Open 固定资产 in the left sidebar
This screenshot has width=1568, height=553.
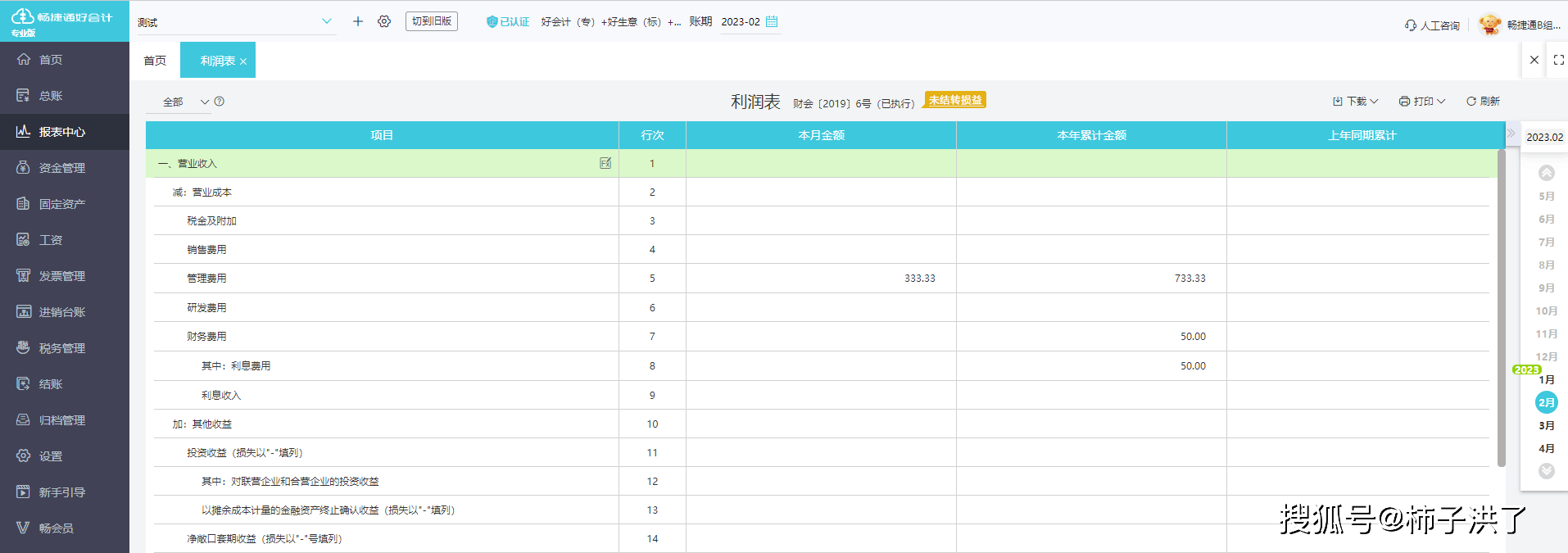pyautogui.click(x=61, y=204)
